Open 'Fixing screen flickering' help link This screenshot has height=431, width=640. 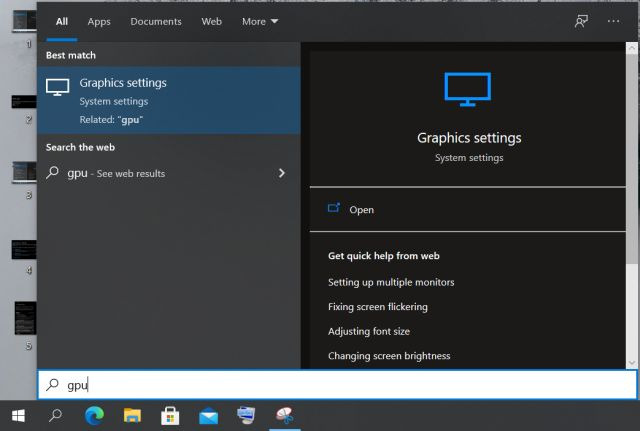tap(378, 307)
